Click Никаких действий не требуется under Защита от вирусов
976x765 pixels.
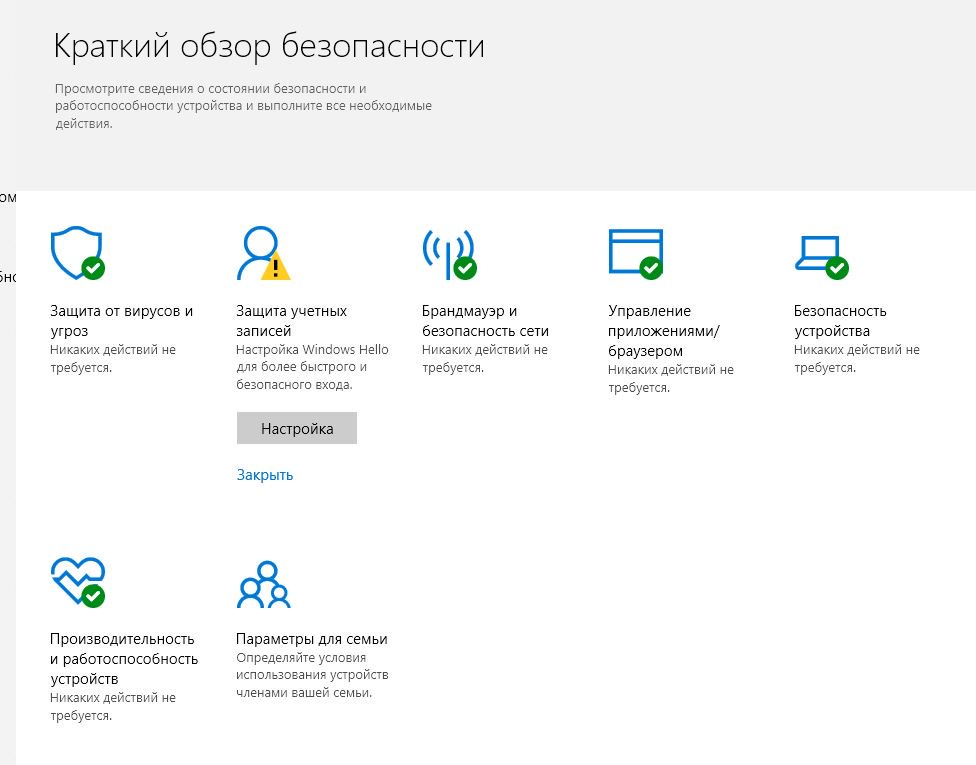pos(113,359)
